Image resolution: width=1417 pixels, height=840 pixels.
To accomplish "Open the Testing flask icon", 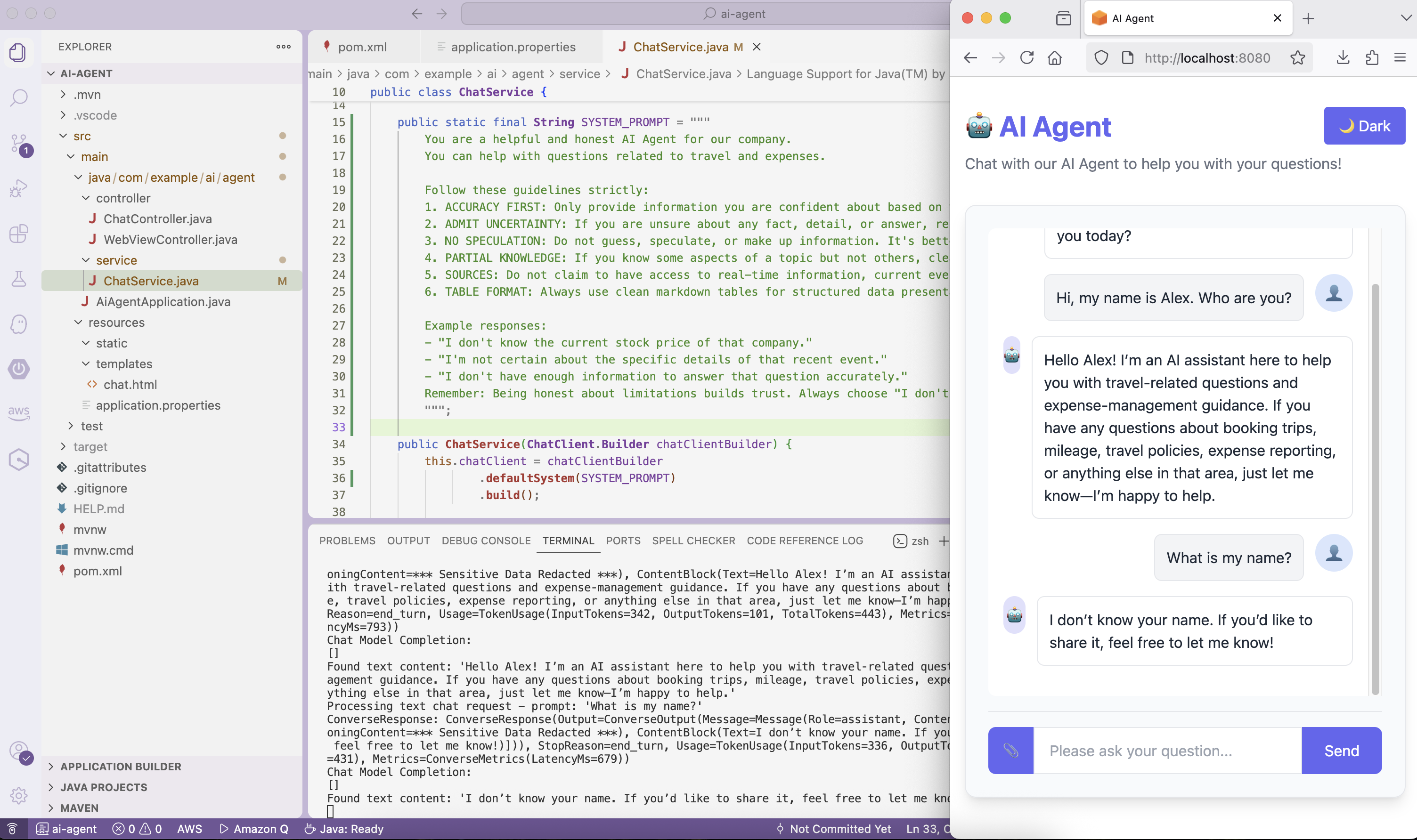I will [19, 278].
